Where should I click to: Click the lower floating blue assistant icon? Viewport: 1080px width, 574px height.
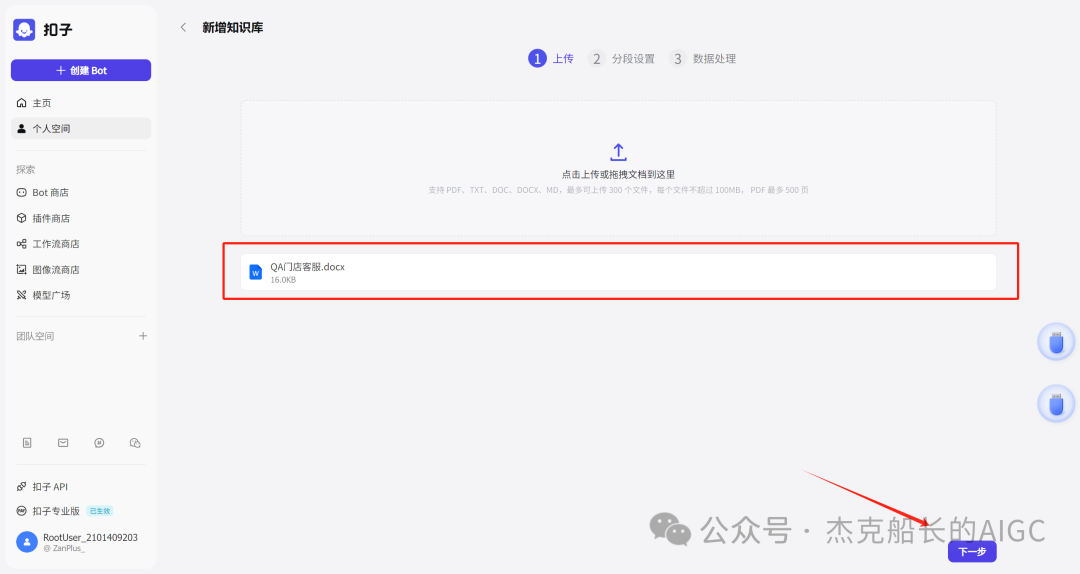tap(1056, 404)
